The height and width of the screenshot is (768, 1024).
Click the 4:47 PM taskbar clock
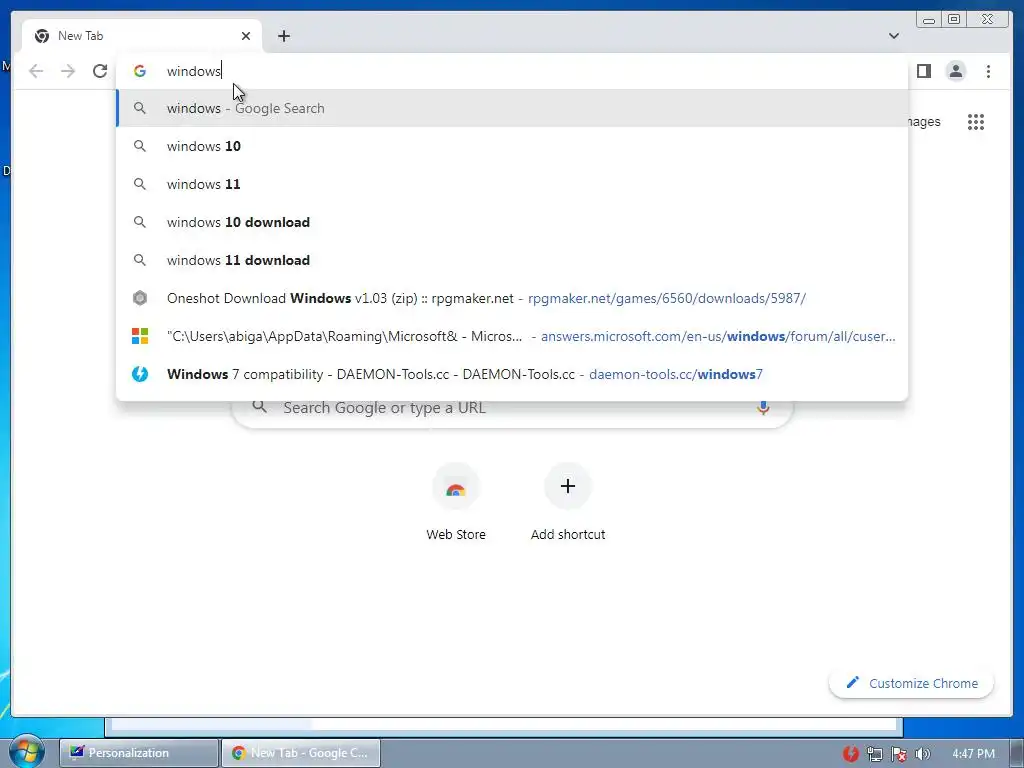[x=973, y=754]
